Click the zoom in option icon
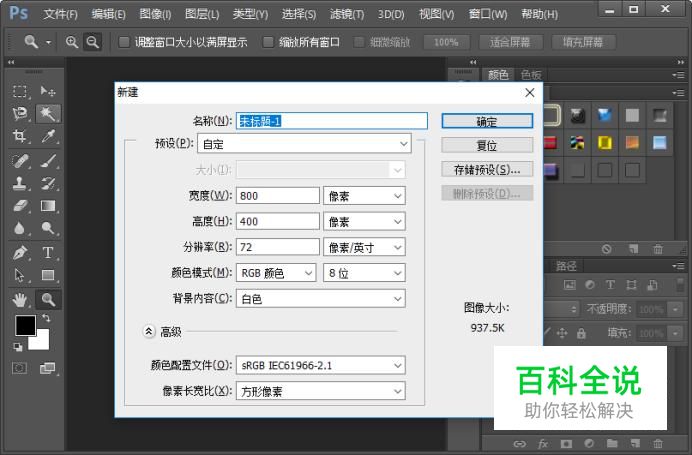 click(71, 42)
